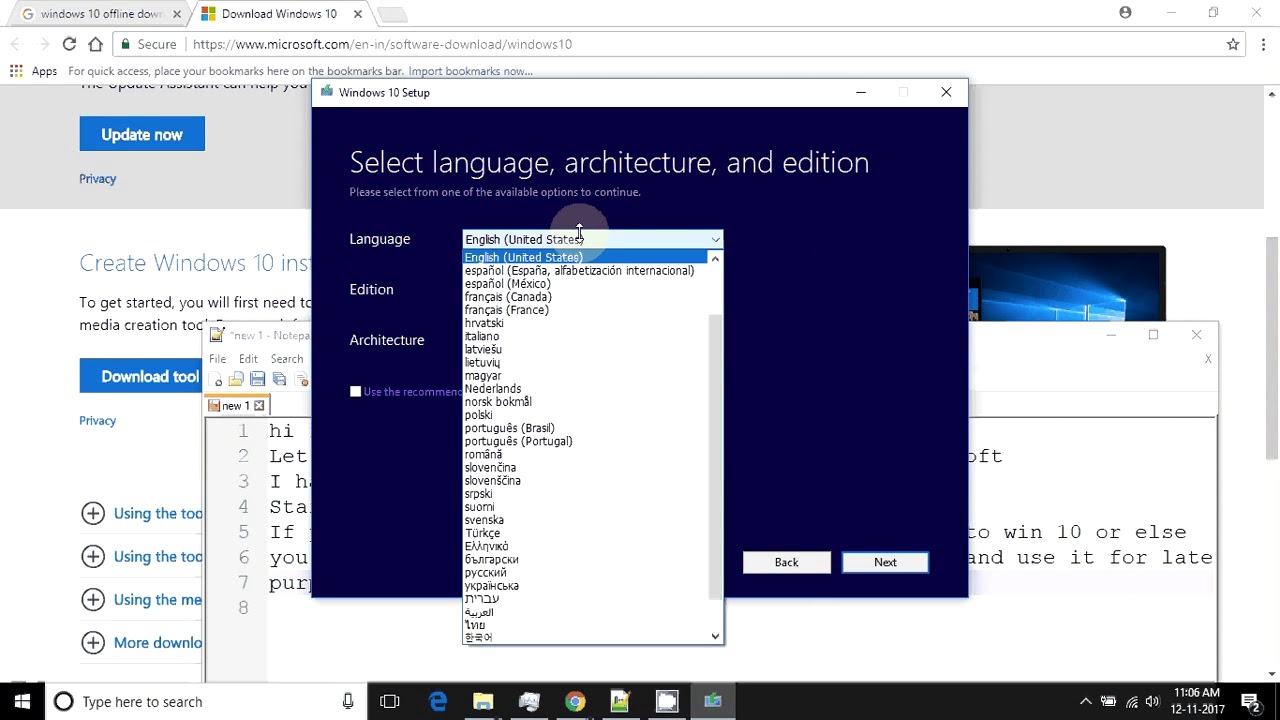The height and width of the screenshot is (720, 1280).
Task: Click the 'Type here to search' taskbar box
Action: coord(205,701)
